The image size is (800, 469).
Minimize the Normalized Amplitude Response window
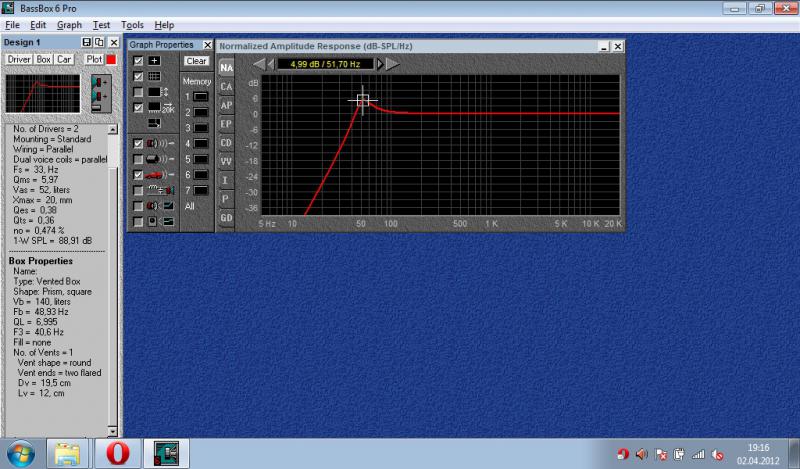click(x=604, y=46)
